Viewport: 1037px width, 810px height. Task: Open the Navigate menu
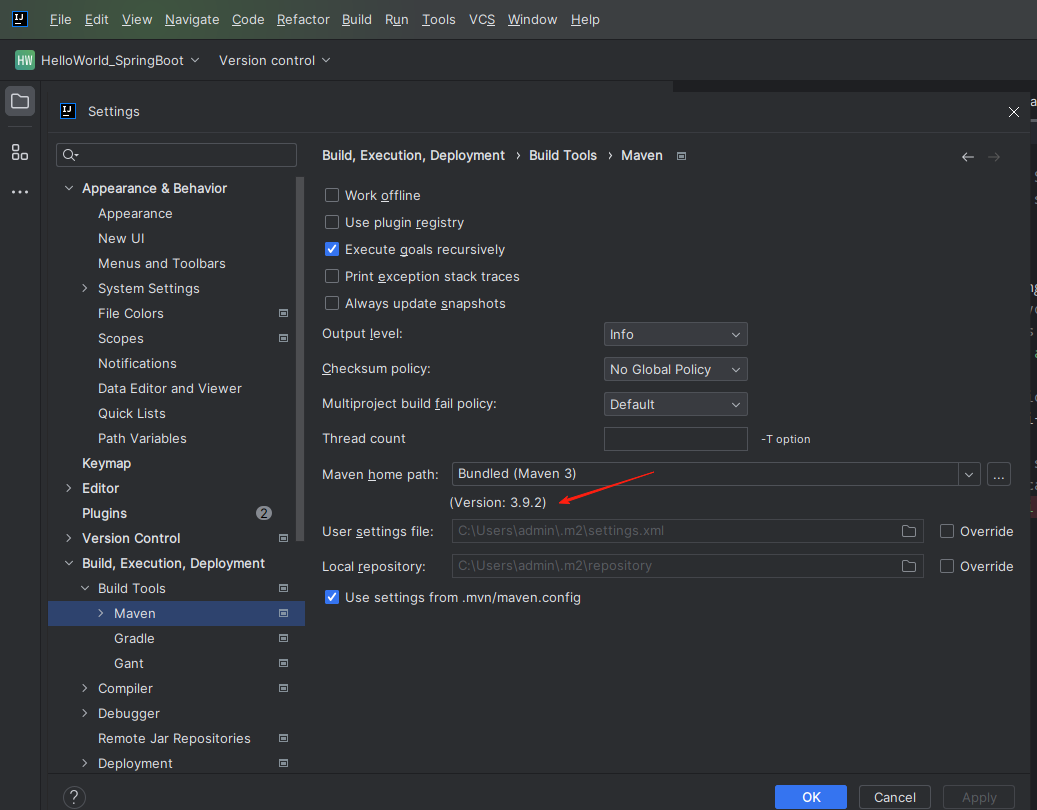click(x=192, y=19)
